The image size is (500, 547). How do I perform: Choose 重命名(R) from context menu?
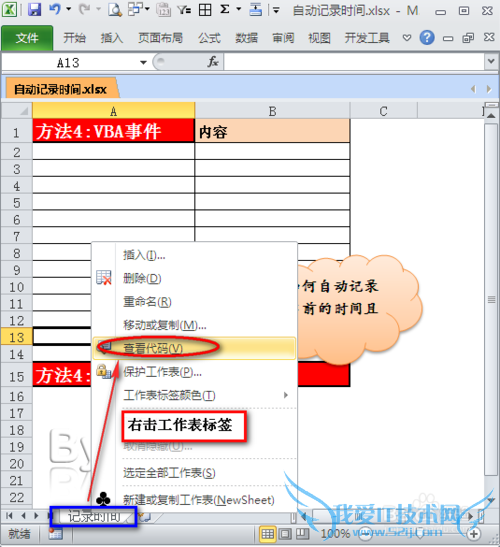pos(194,302)
